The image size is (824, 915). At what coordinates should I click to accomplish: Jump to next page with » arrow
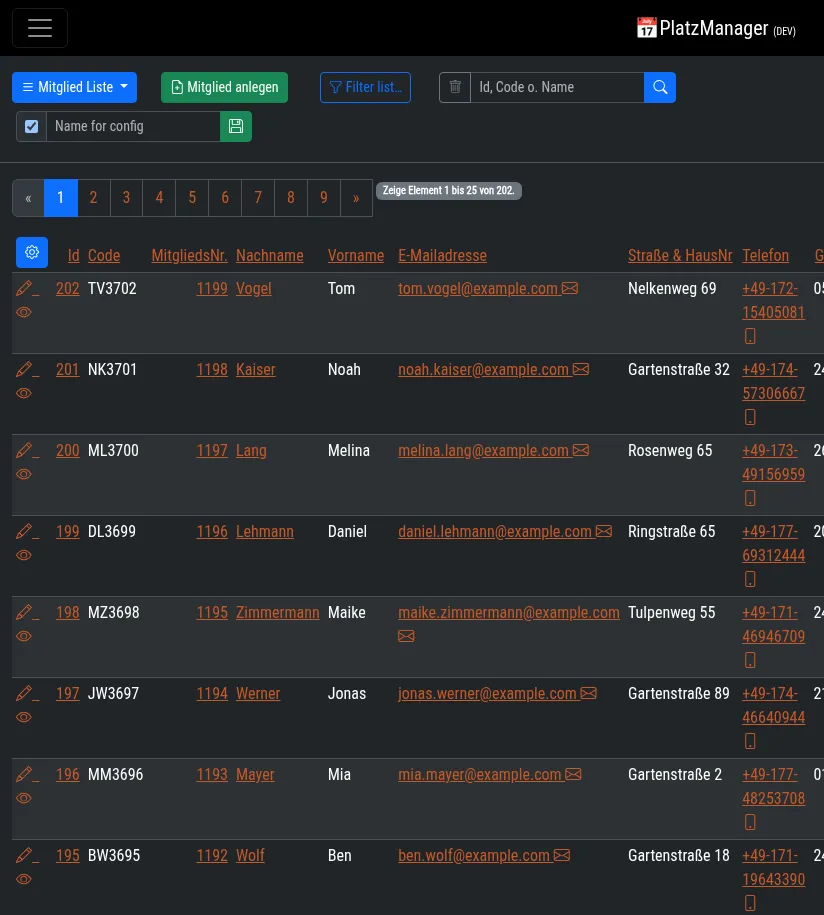(x=356, y=198)
